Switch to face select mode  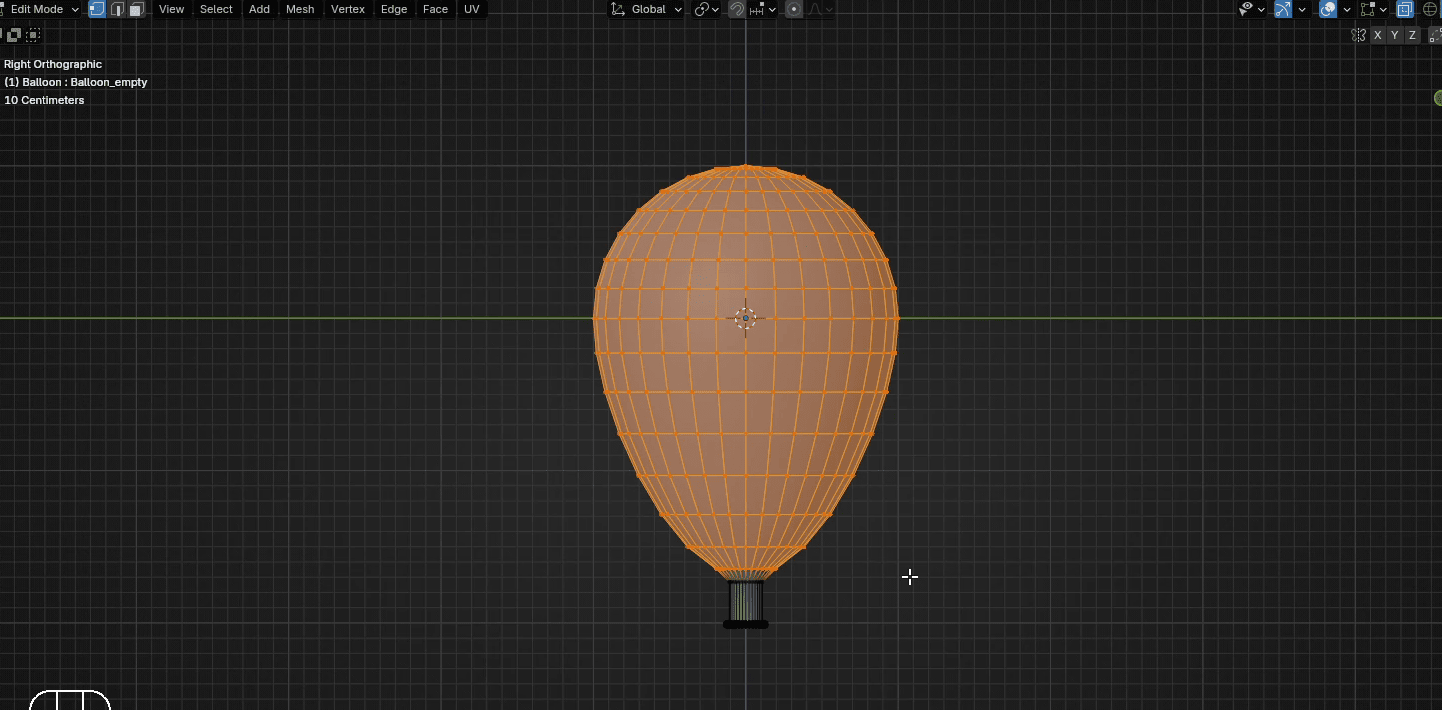click(x=137, y=9)
